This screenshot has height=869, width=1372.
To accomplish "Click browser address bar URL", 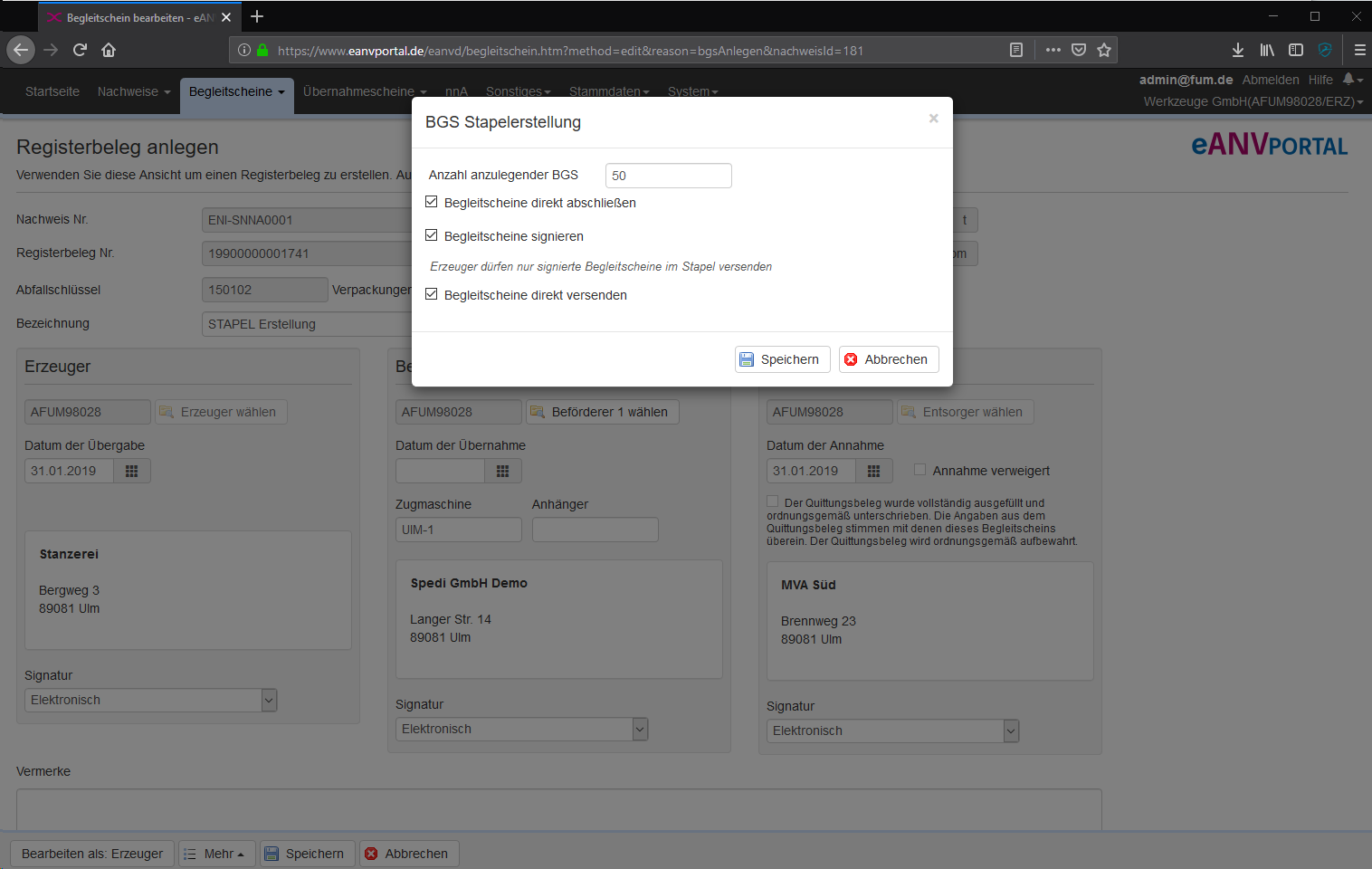I will tap(570, 51).
